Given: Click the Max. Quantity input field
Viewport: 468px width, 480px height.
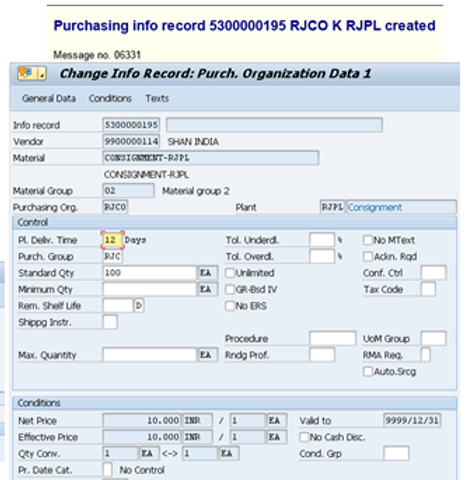Looking at the screenshot, I should click(x=150, y=355).
